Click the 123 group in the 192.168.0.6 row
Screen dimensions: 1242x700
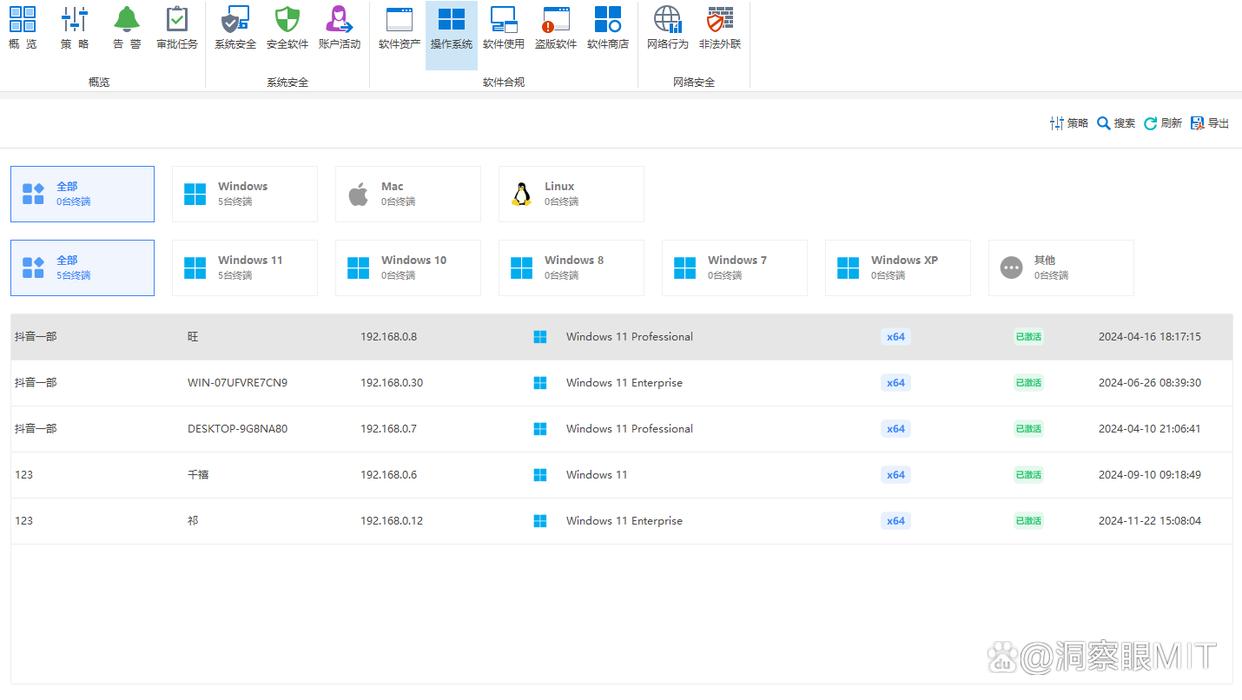(x=24, y=475)
